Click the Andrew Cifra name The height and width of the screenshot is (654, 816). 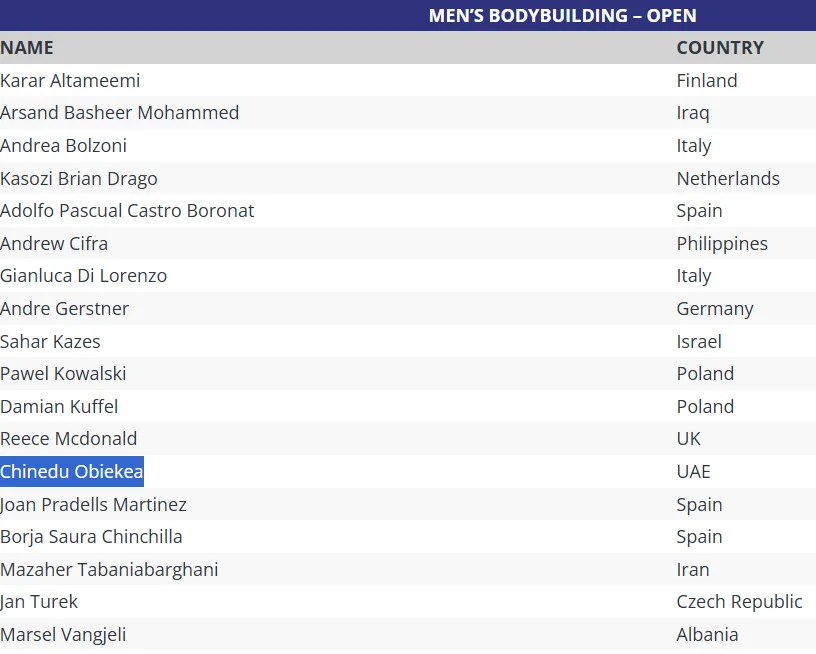pyautogui.click(x=54, y=243)
